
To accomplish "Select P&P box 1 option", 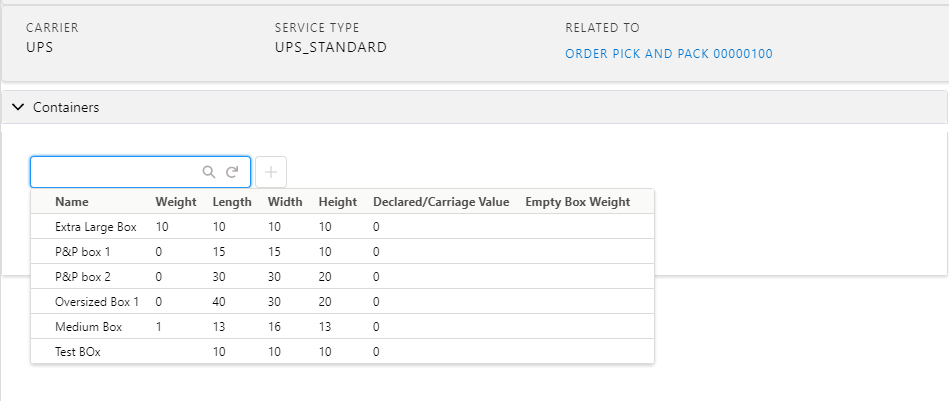I will tap(343, 252).
